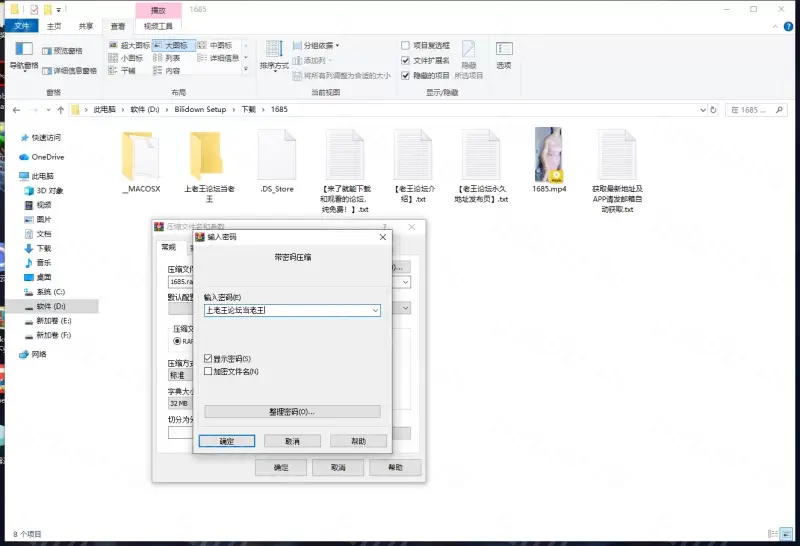Click the 选项 (Options) ribbon icon

(504, 54)
